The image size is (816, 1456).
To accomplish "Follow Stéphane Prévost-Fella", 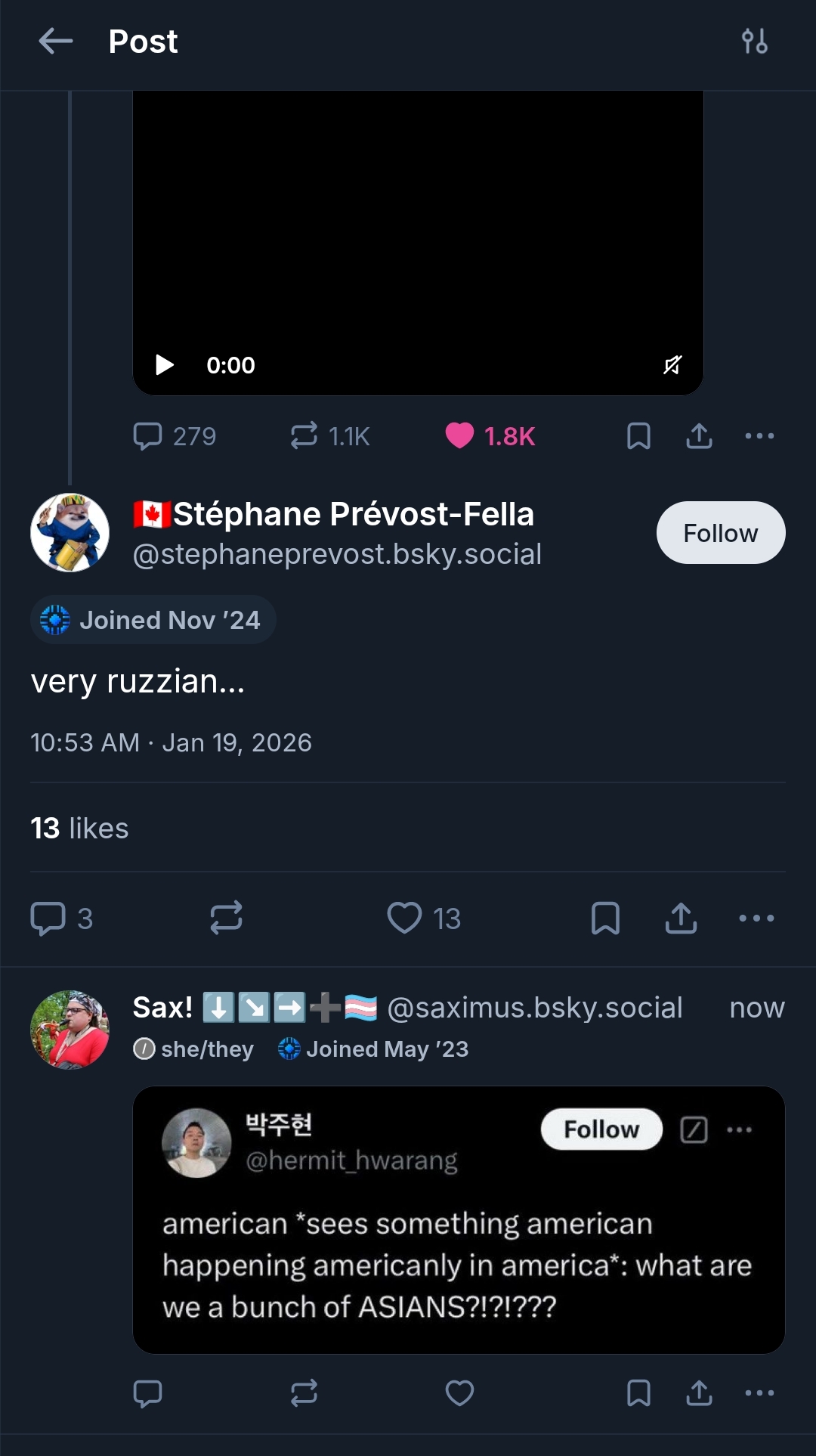I will 720,533.
